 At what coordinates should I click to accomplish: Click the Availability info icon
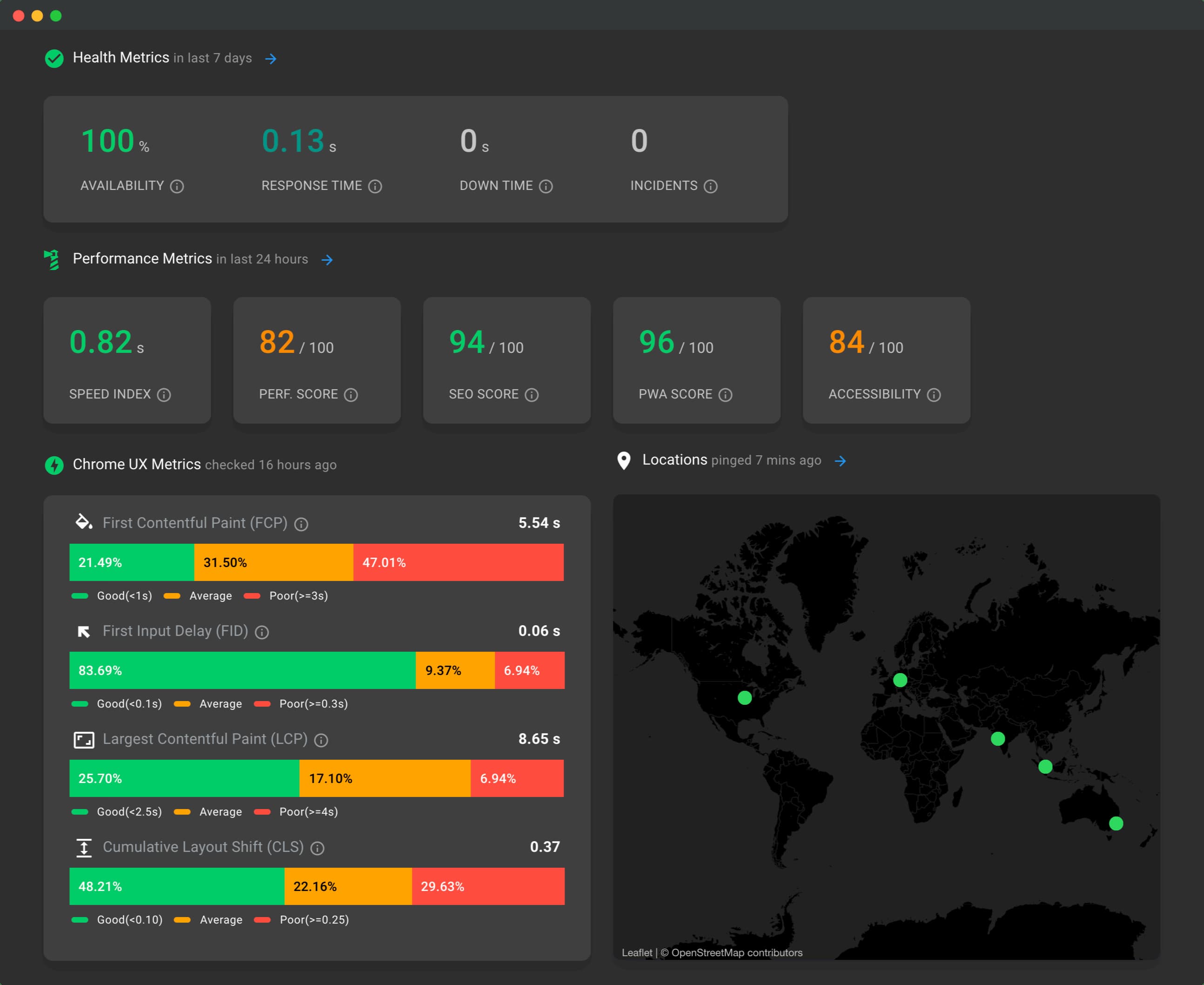pyautogui.click(x=177, y=186)
